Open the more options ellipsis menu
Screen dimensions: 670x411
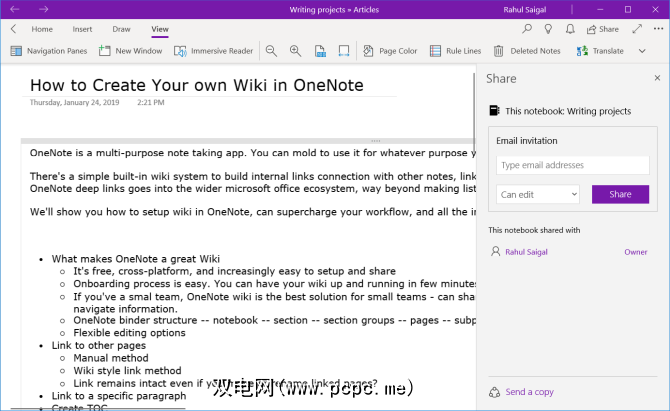click(657, 29)
